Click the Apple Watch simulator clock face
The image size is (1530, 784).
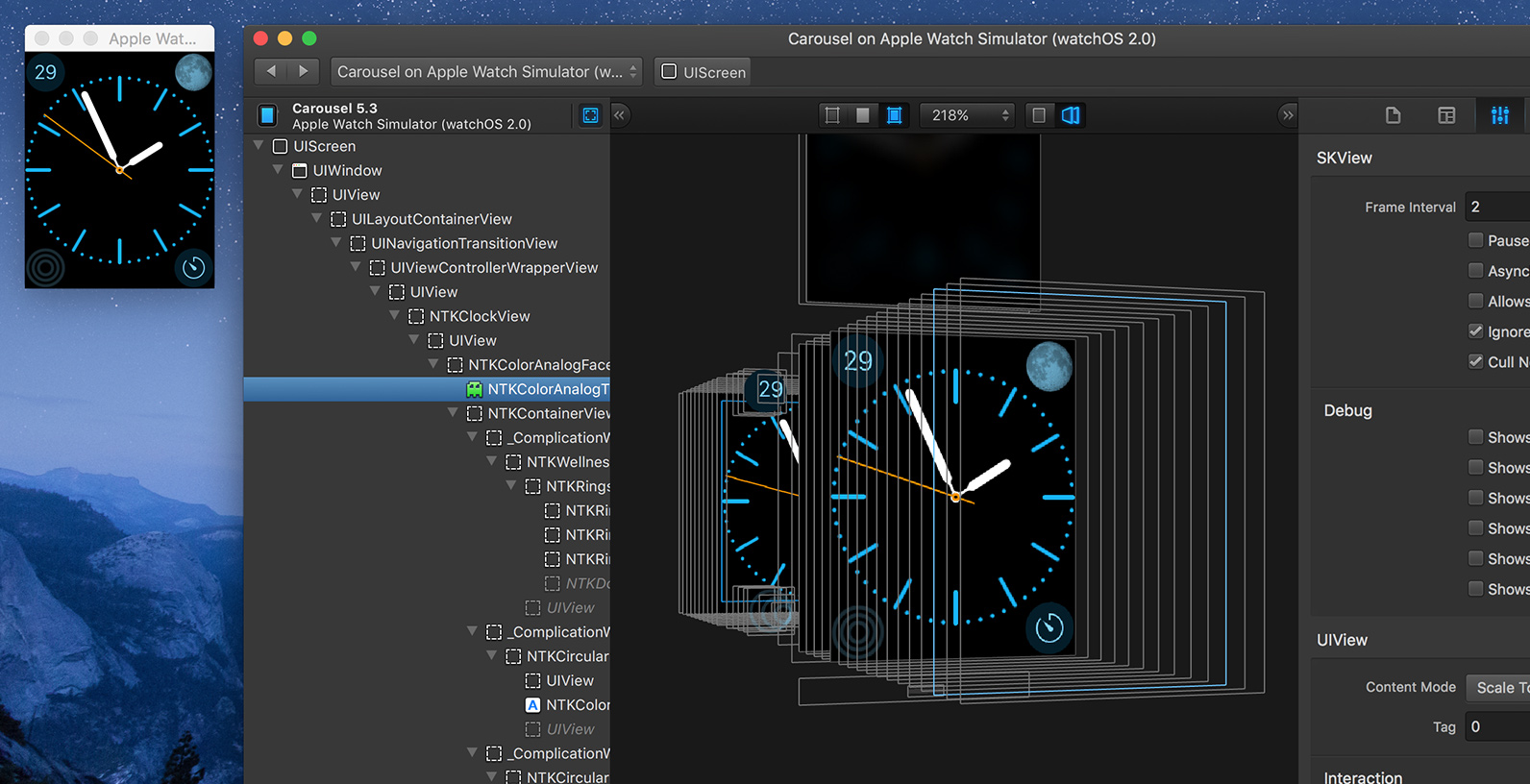pyautogui.click(x=119, y=170)
